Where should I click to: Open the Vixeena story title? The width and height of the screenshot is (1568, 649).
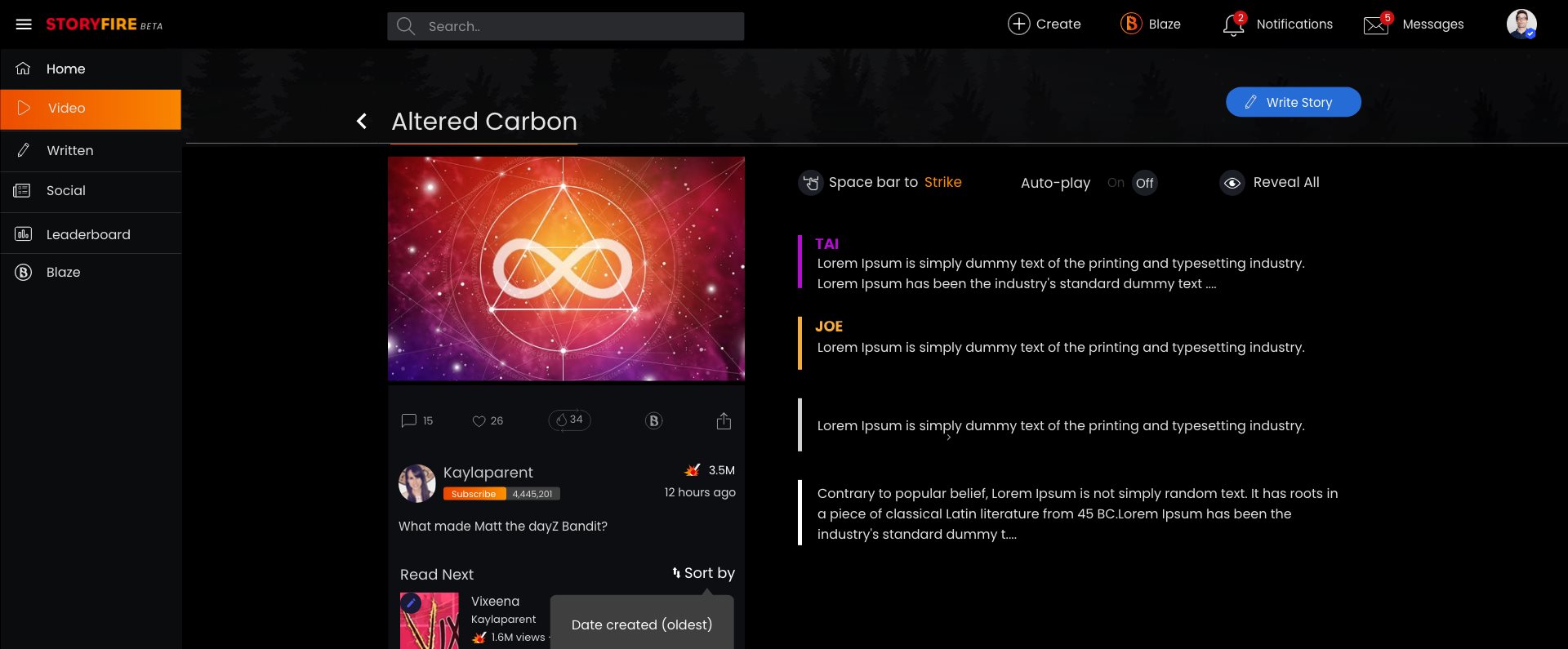pos(495,601)
